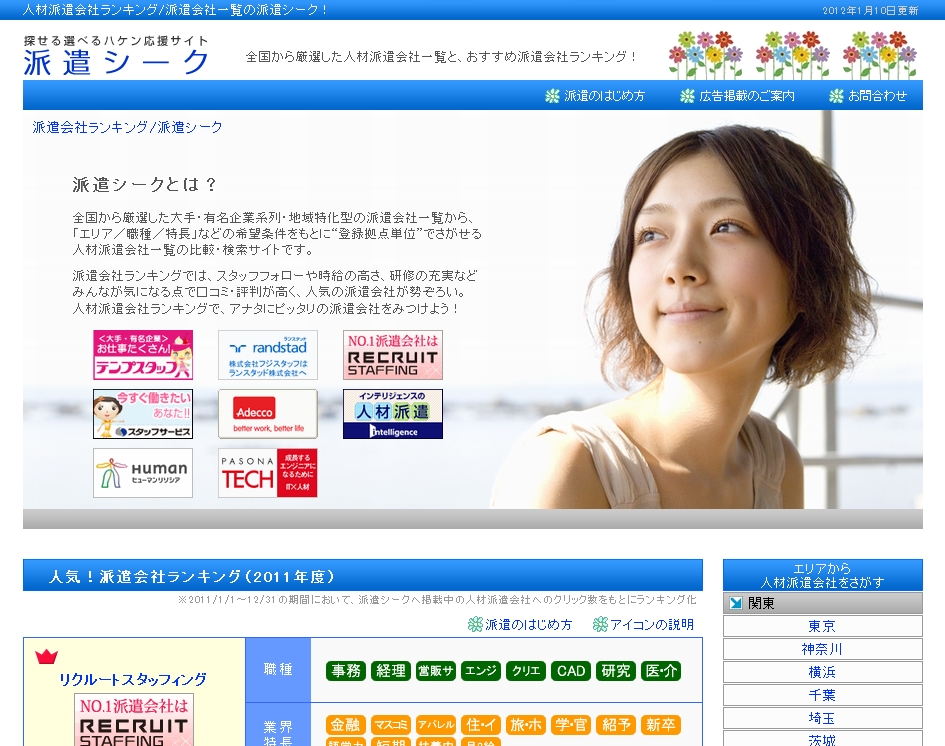Image resolution: width=945 pixels, height=746 pixels.
Task: Click the tagline 全国から厳選した人材派遣会社一覧と、おすすめ派遣会社ランキング！
Action: tap(442, 57)
